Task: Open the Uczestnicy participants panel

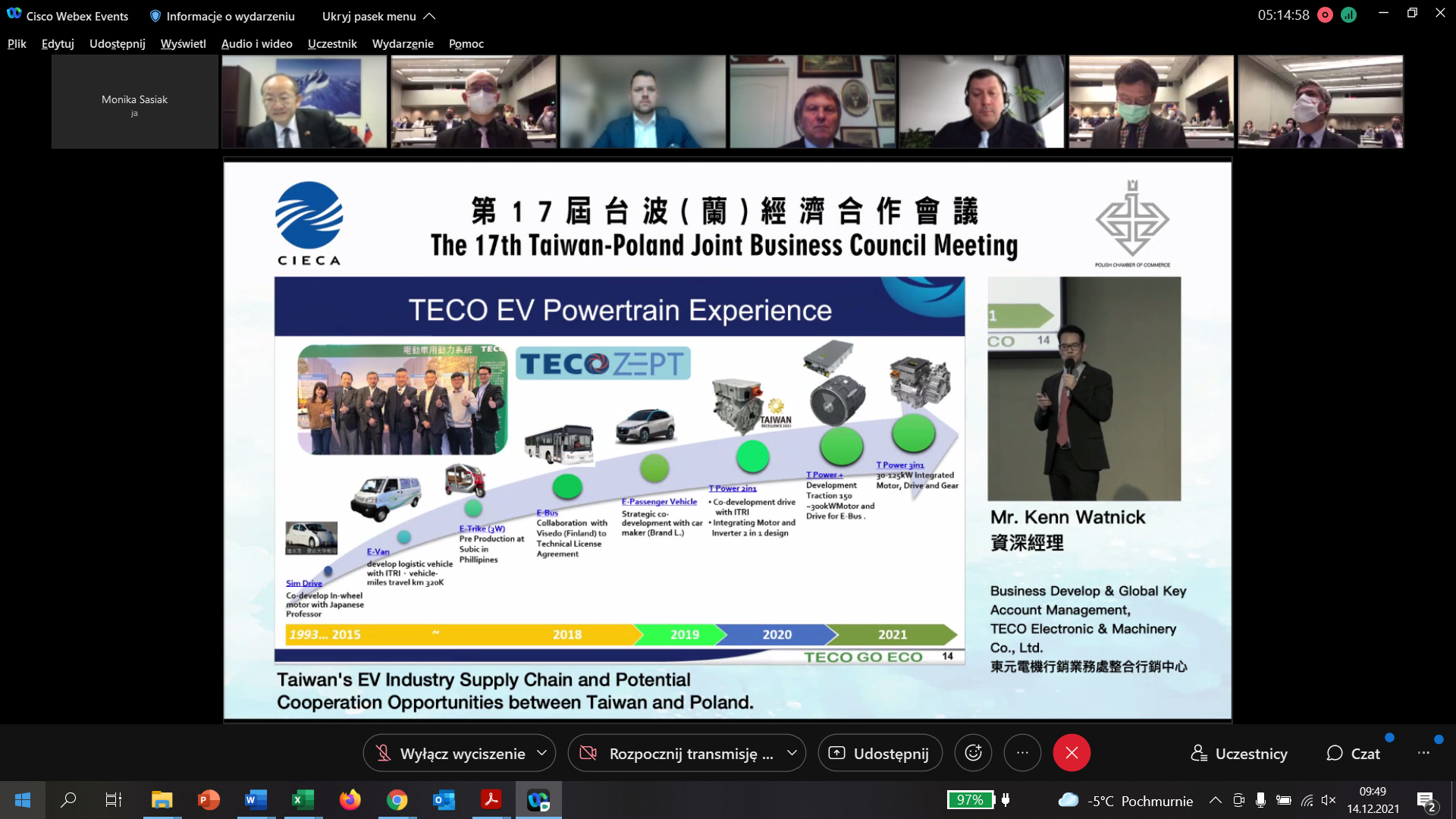Action: point(1239,754)
